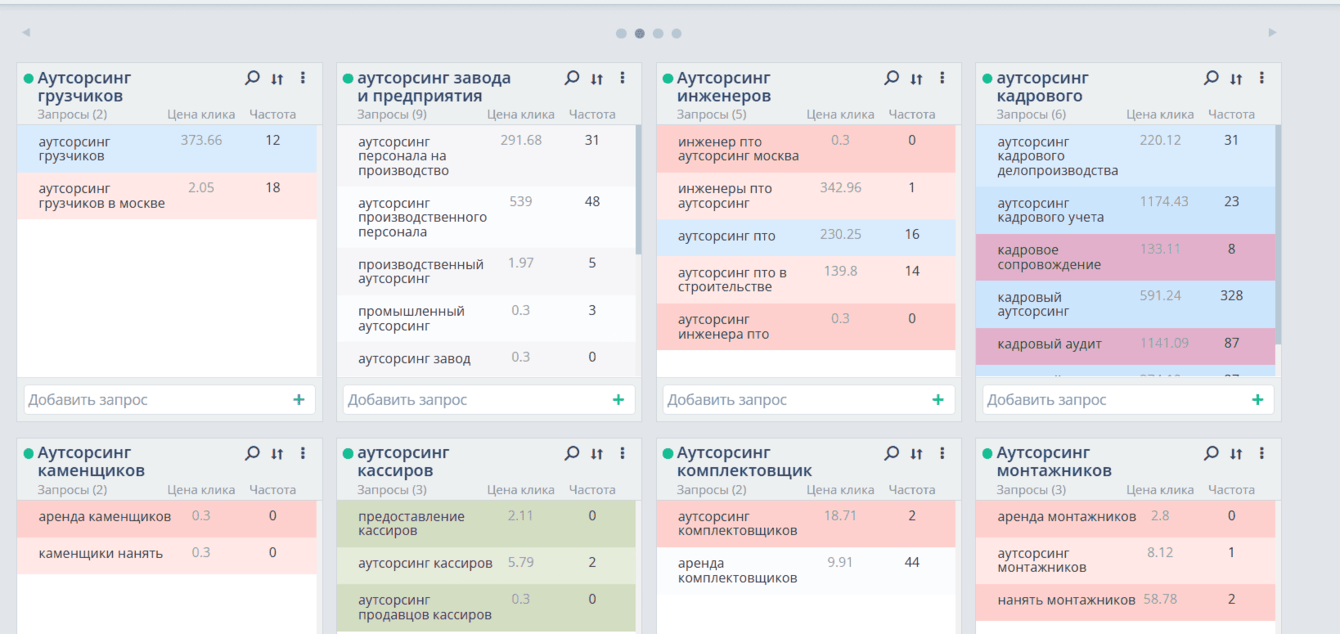Search within аутсорсинг кассиров group
The width and height of the screenshot is (1340, 634).
click(572, 453)
